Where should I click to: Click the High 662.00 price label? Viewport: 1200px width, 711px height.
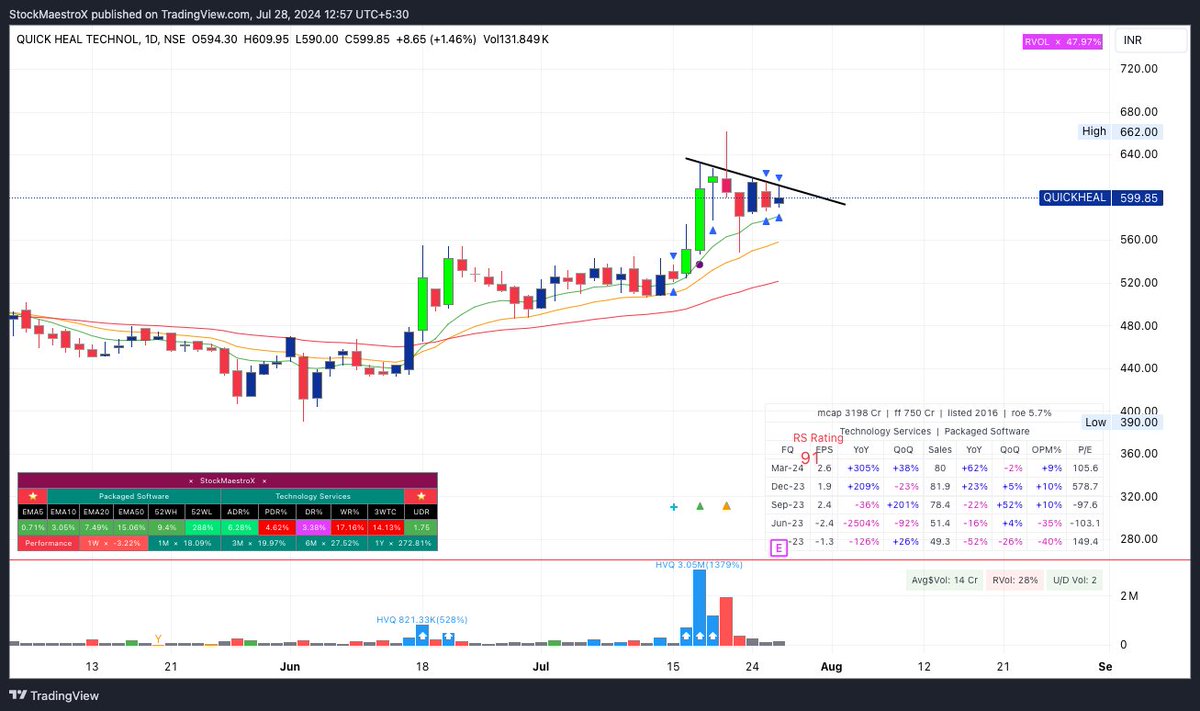[1119, 131]
